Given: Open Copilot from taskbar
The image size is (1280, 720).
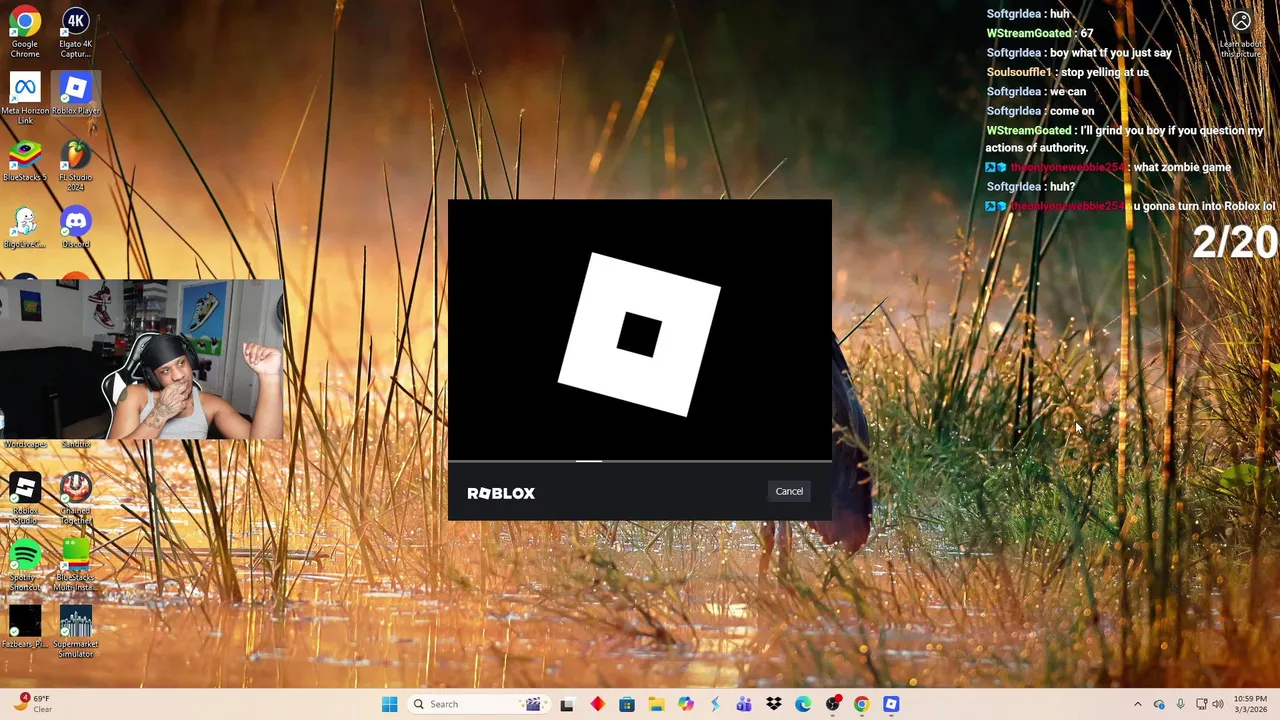Looking at the screenshot, I should [x=685, y=704].
